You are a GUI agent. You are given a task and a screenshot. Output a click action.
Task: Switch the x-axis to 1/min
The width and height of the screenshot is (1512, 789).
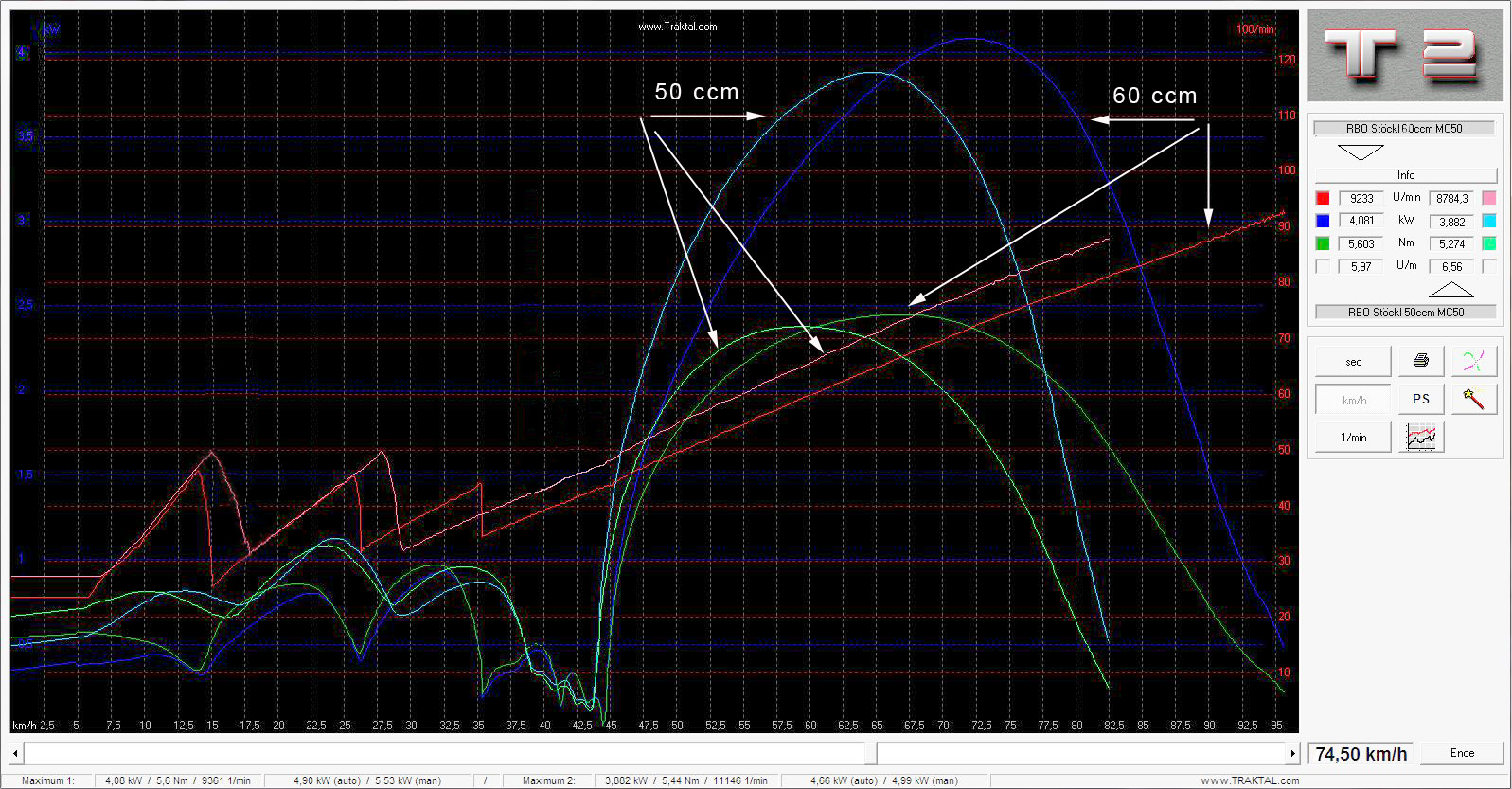click(x=1353, y=437)
